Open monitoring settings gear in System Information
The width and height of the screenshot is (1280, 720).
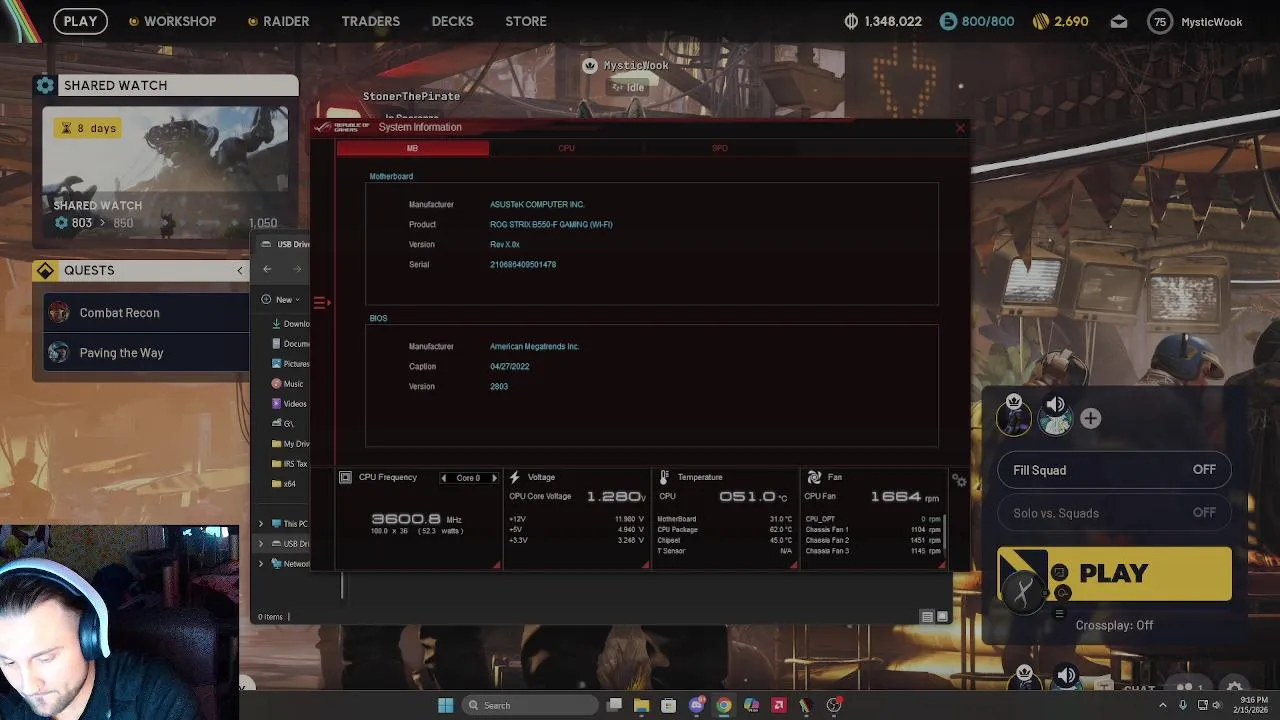pos(959,481)
